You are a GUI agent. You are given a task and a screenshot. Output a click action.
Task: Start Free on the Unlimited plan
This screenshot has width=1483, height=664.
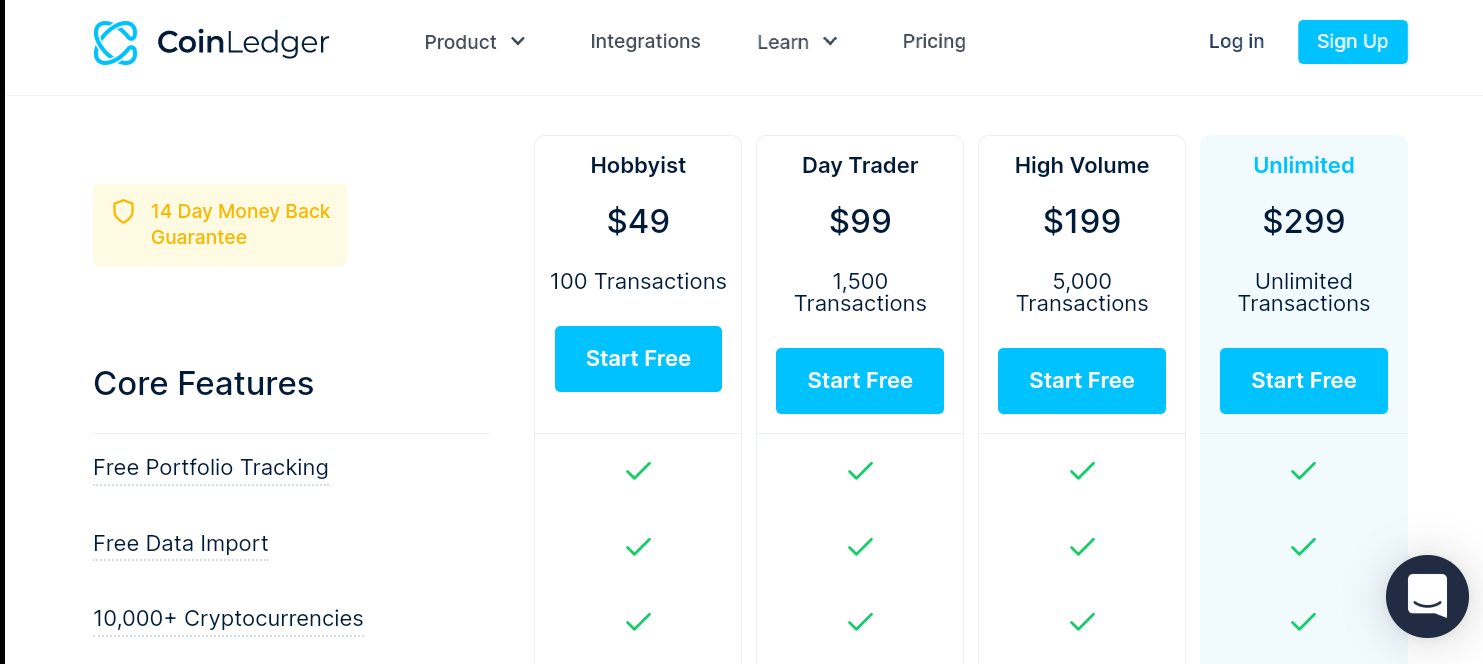click(1303, 381)
